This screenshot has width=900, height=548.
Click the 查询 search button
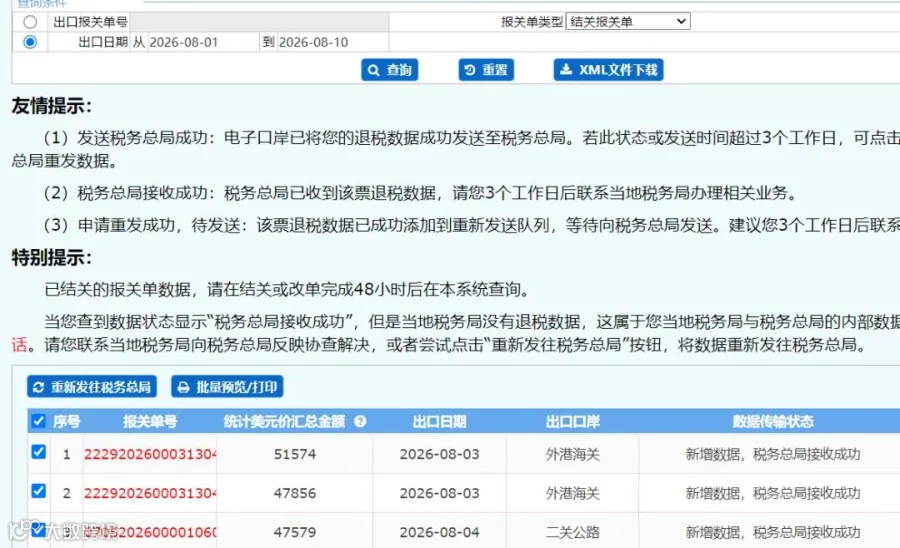point(390,70)
